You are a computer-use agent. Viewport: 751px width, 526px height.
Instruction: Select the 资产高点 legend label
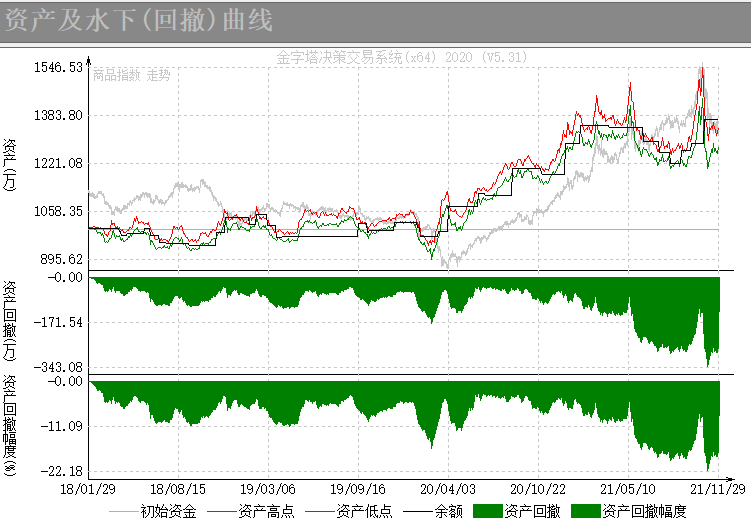pos(266,512)
